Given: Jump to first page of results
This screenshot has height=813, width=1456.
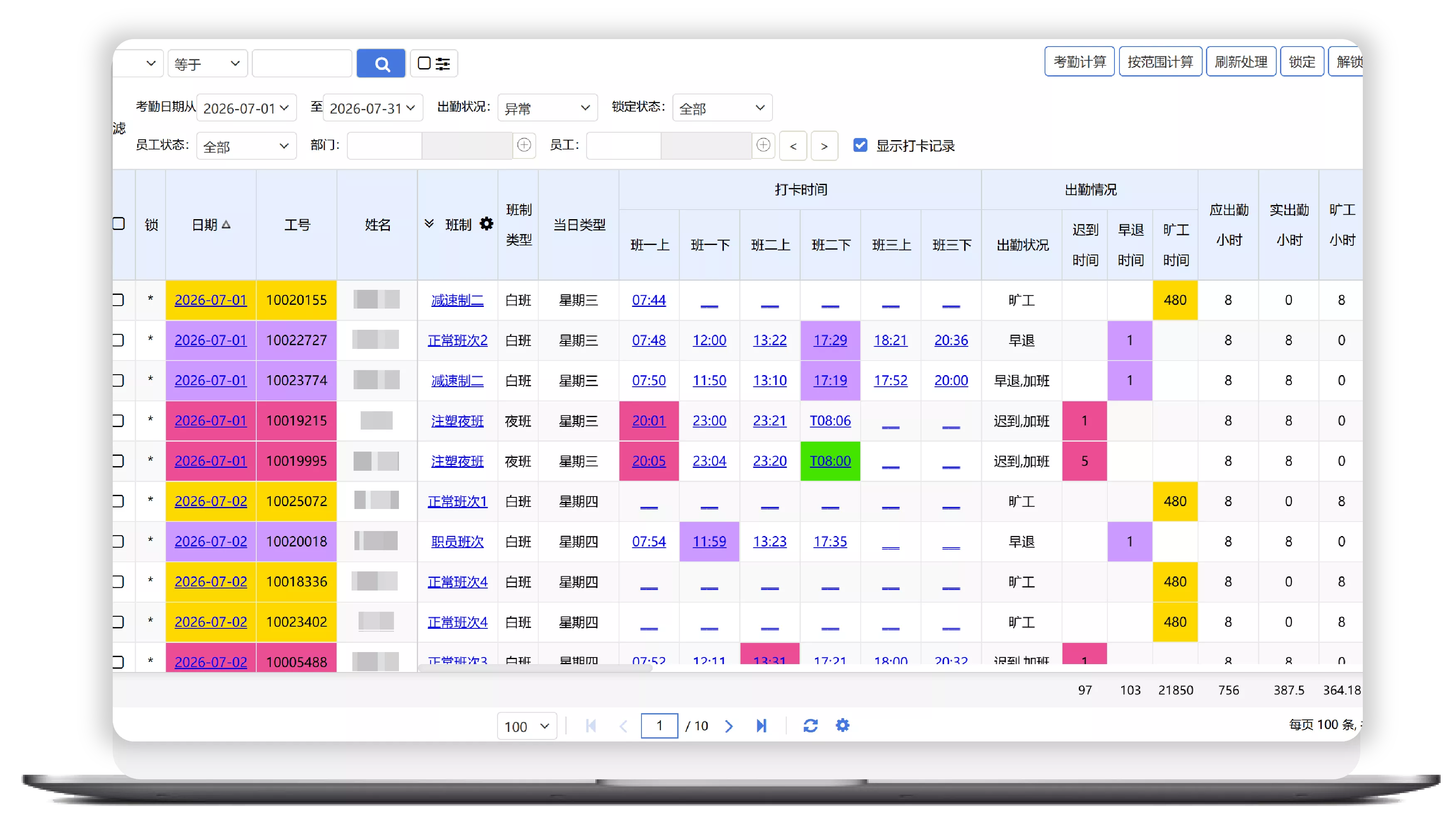Looking at the screenshot, I should pyautogui.click(x=591, y=725).
